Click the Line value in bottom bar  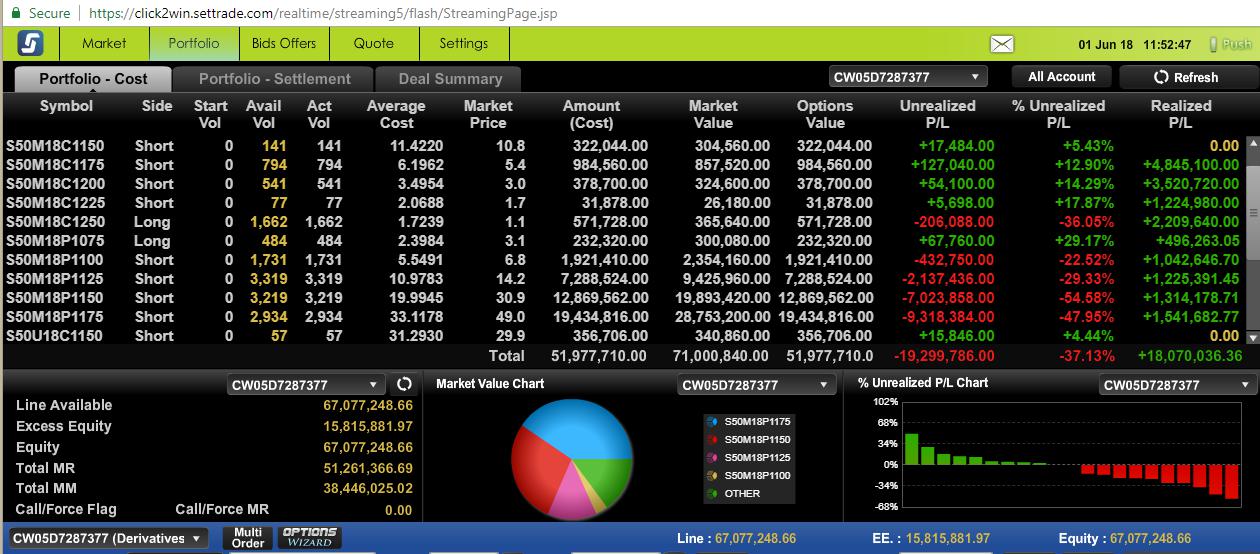[x=756, y=538]
